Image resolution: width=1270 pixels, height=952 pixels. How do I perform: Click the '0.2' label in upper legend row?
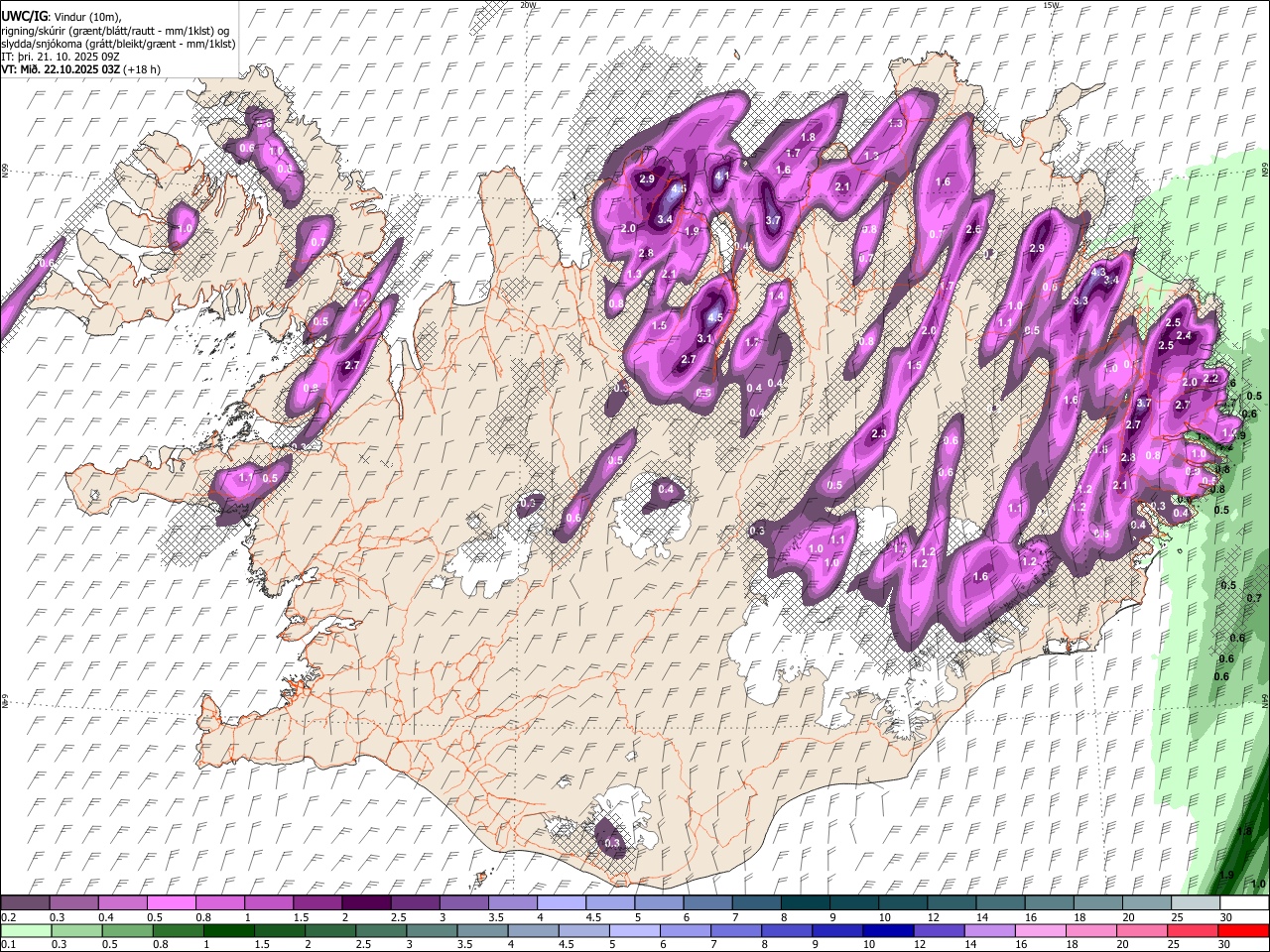click(x=9, y=917)
